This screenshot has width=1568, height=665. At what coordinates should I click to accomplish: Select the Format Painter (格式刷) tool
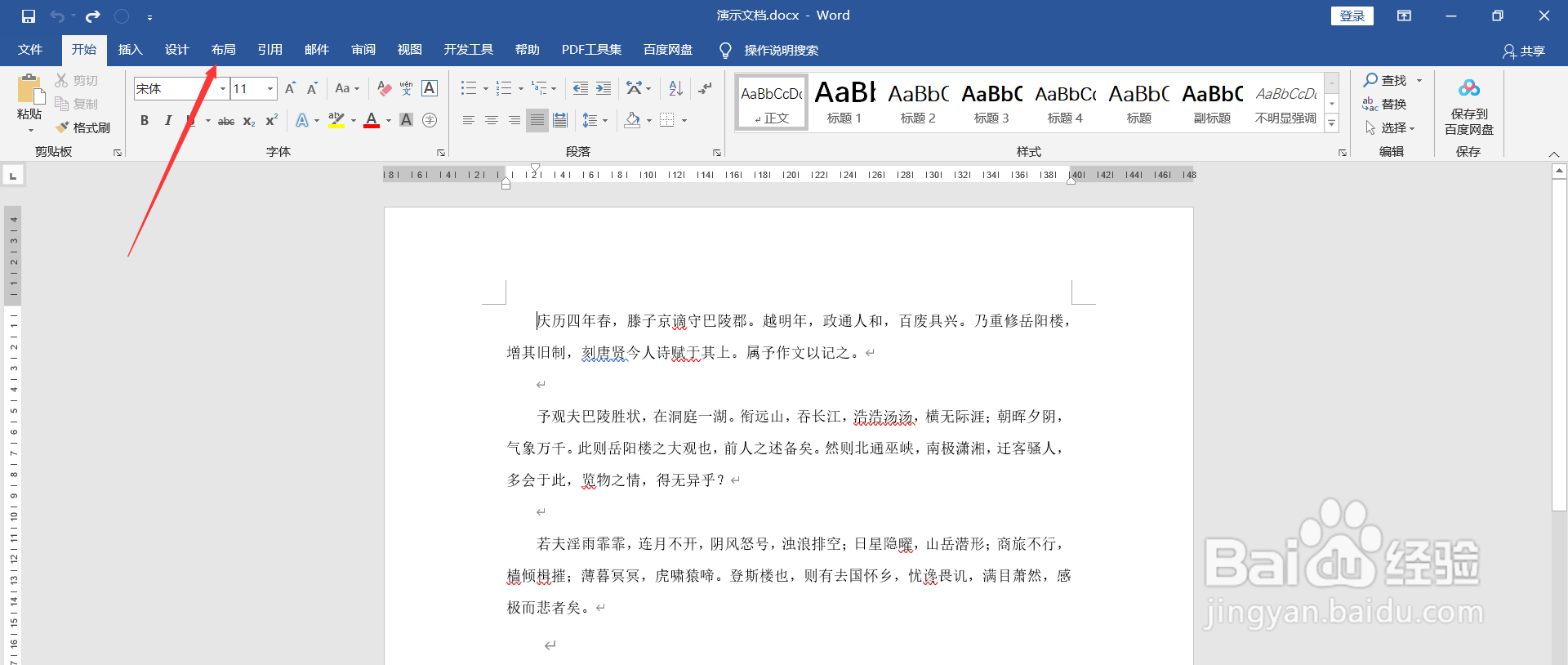click(x=83, y=127)
